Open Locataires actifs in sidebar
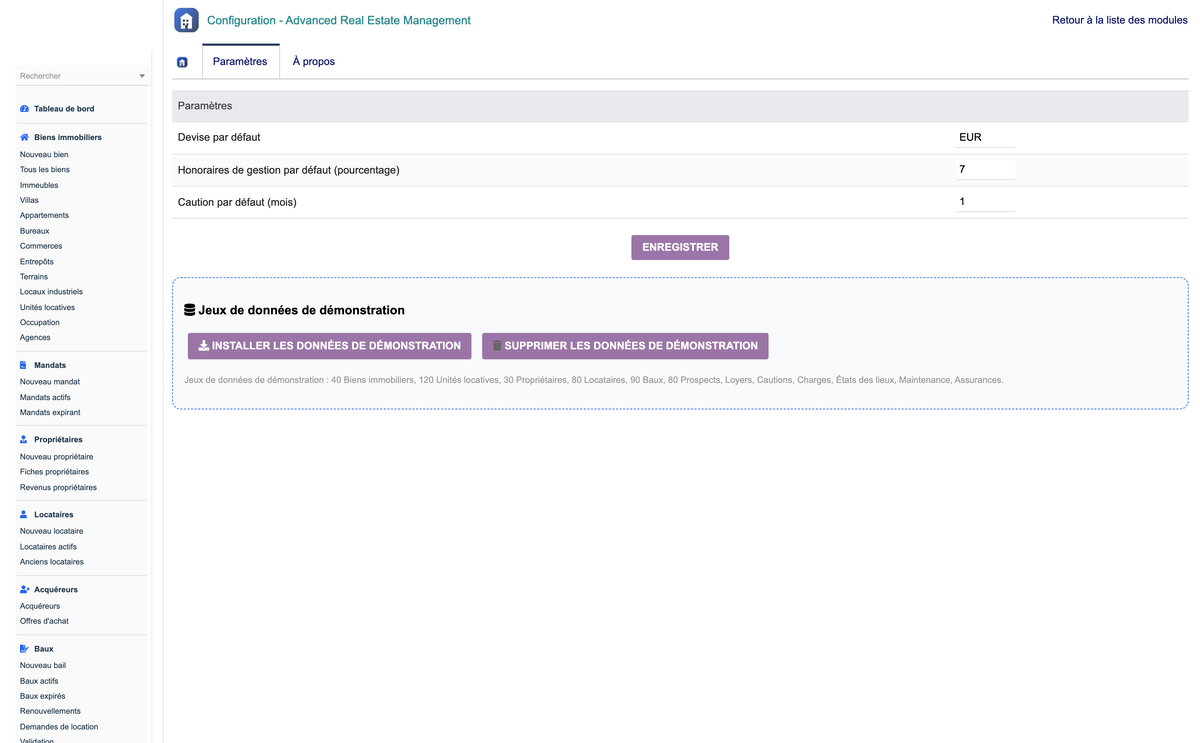 click(48, 546)
